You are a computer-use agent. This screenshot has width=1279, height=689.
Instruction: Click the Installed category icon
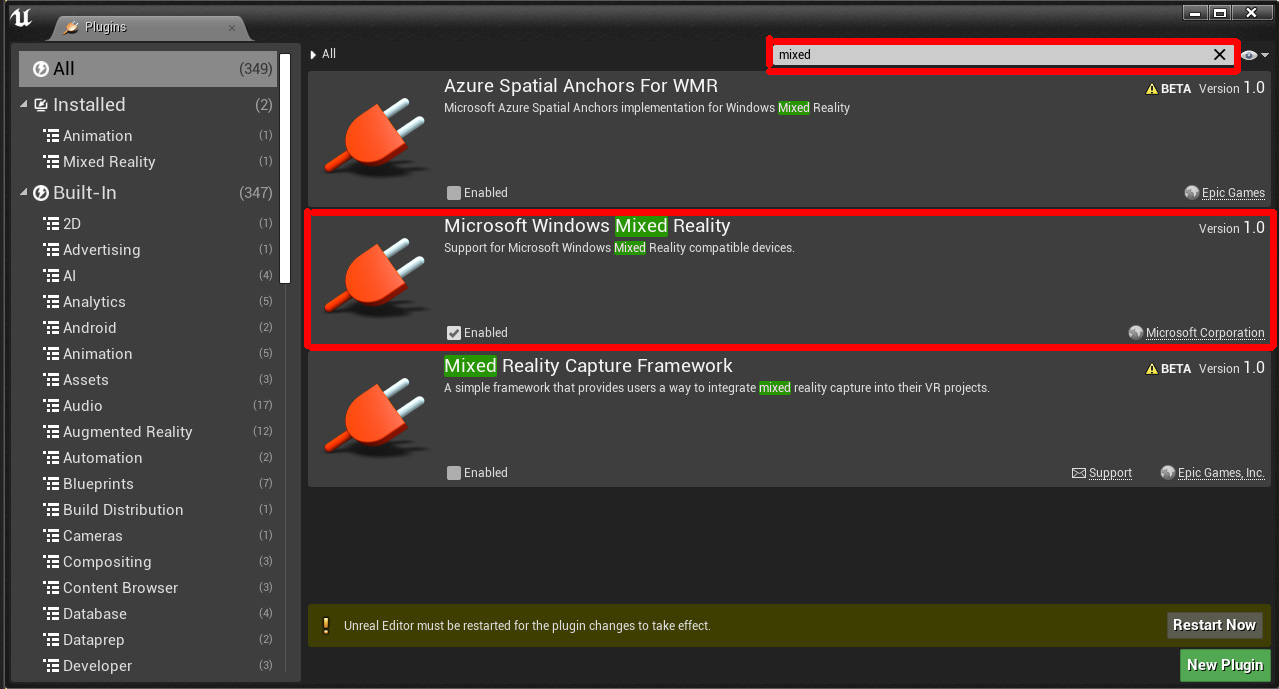[x=41, y=105]
